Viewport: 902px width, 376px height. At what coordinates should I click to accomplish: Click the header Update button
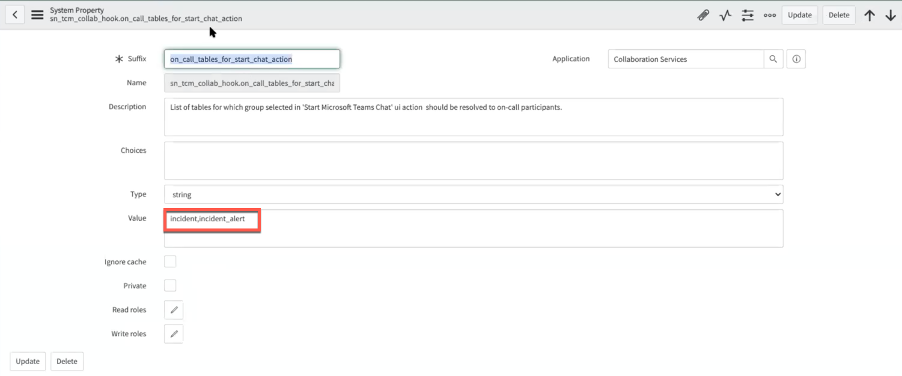800,16
